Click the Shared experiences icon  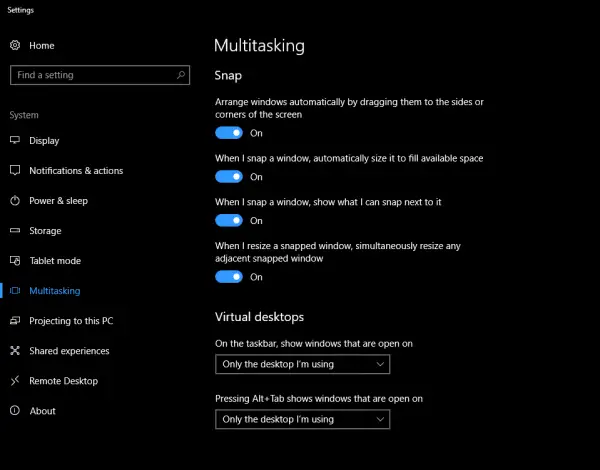(16, 351)
